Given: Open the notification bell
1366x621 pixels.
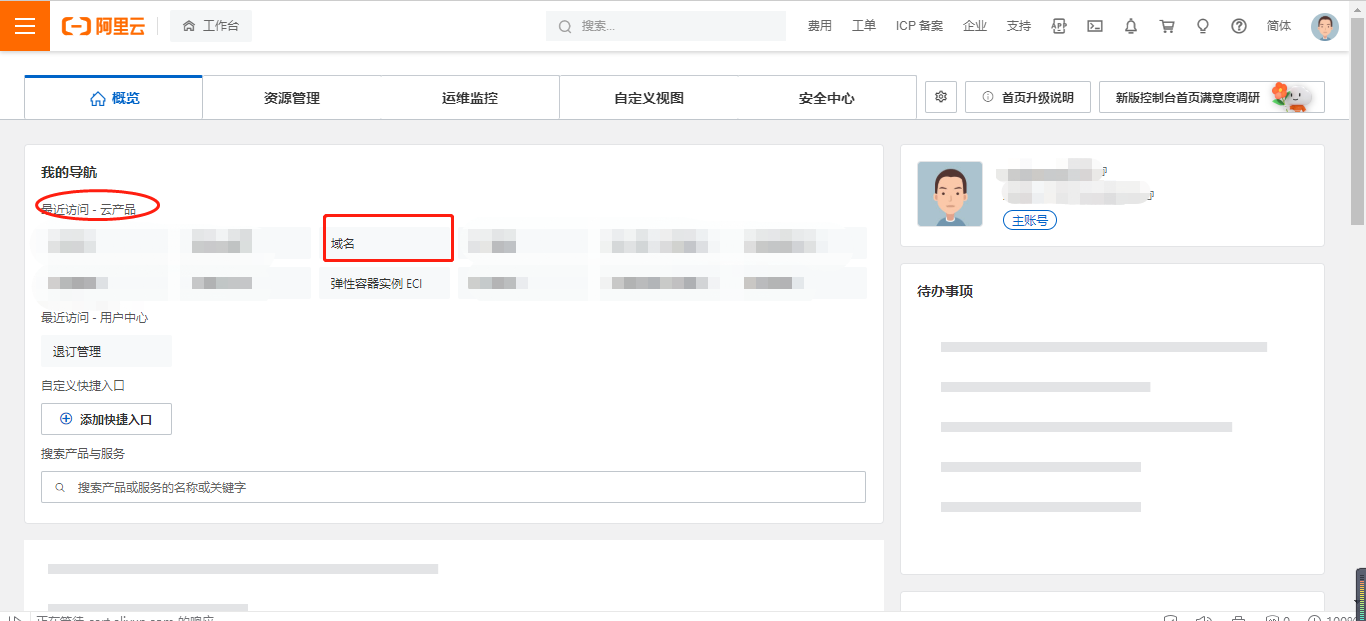Looking at the screenshot, I should (x=1131, y=26).
